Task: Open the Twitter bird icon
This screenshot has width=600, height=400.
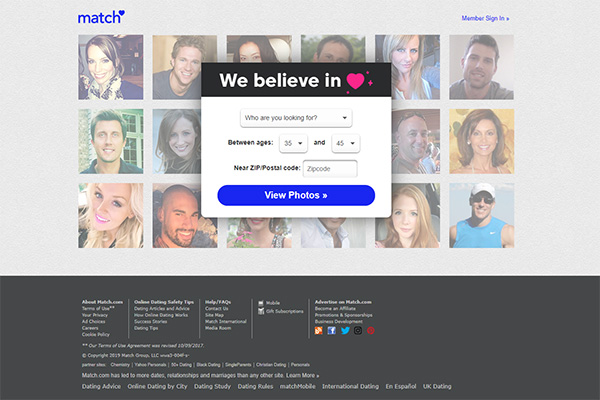Action: tap(345, 330)
